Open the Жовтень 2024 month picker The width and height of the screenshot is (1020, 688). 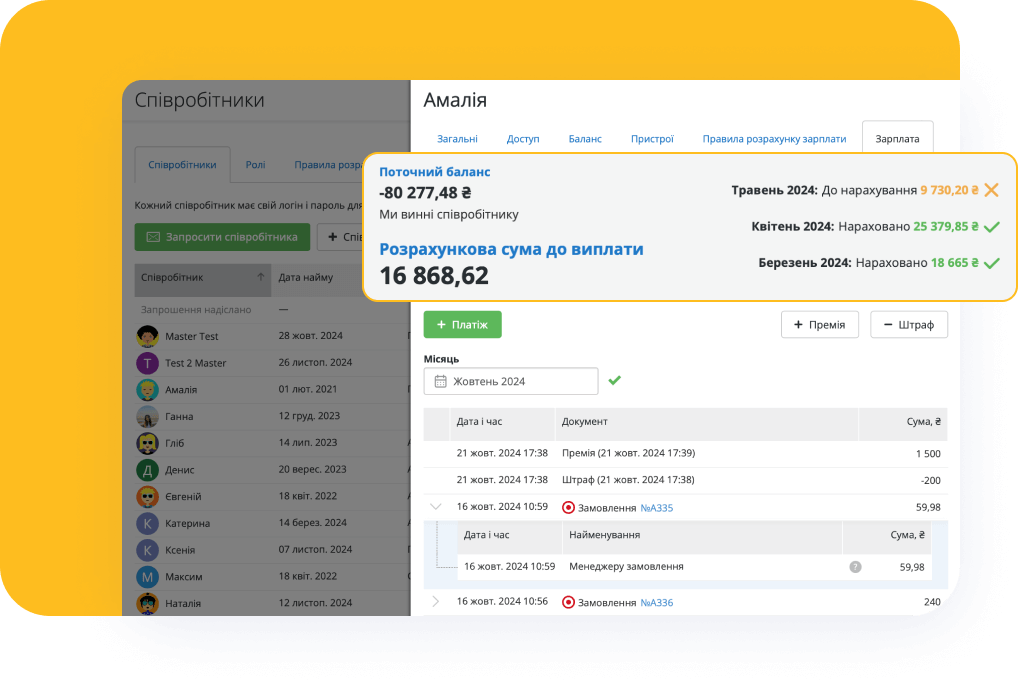(x=511, y=381)
